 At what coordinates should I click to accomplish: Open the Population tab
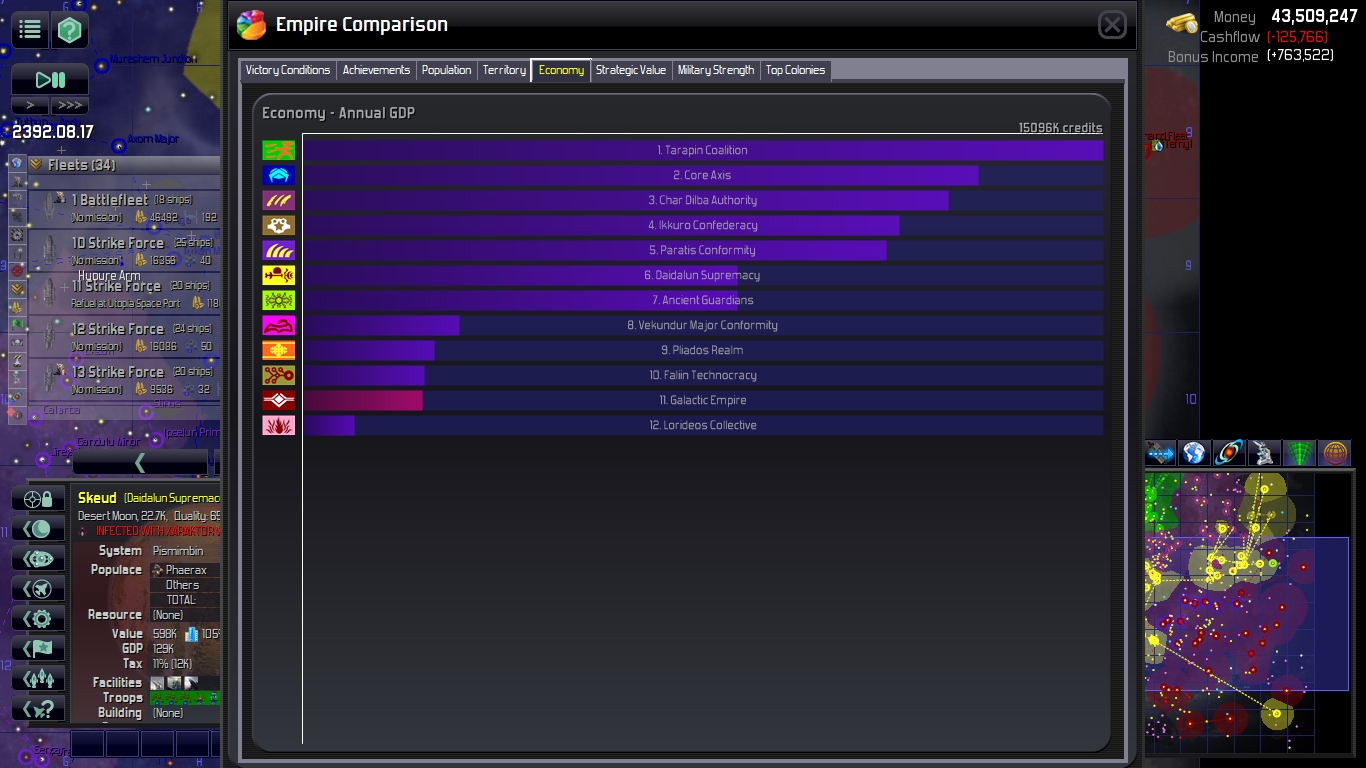(446, 70)
